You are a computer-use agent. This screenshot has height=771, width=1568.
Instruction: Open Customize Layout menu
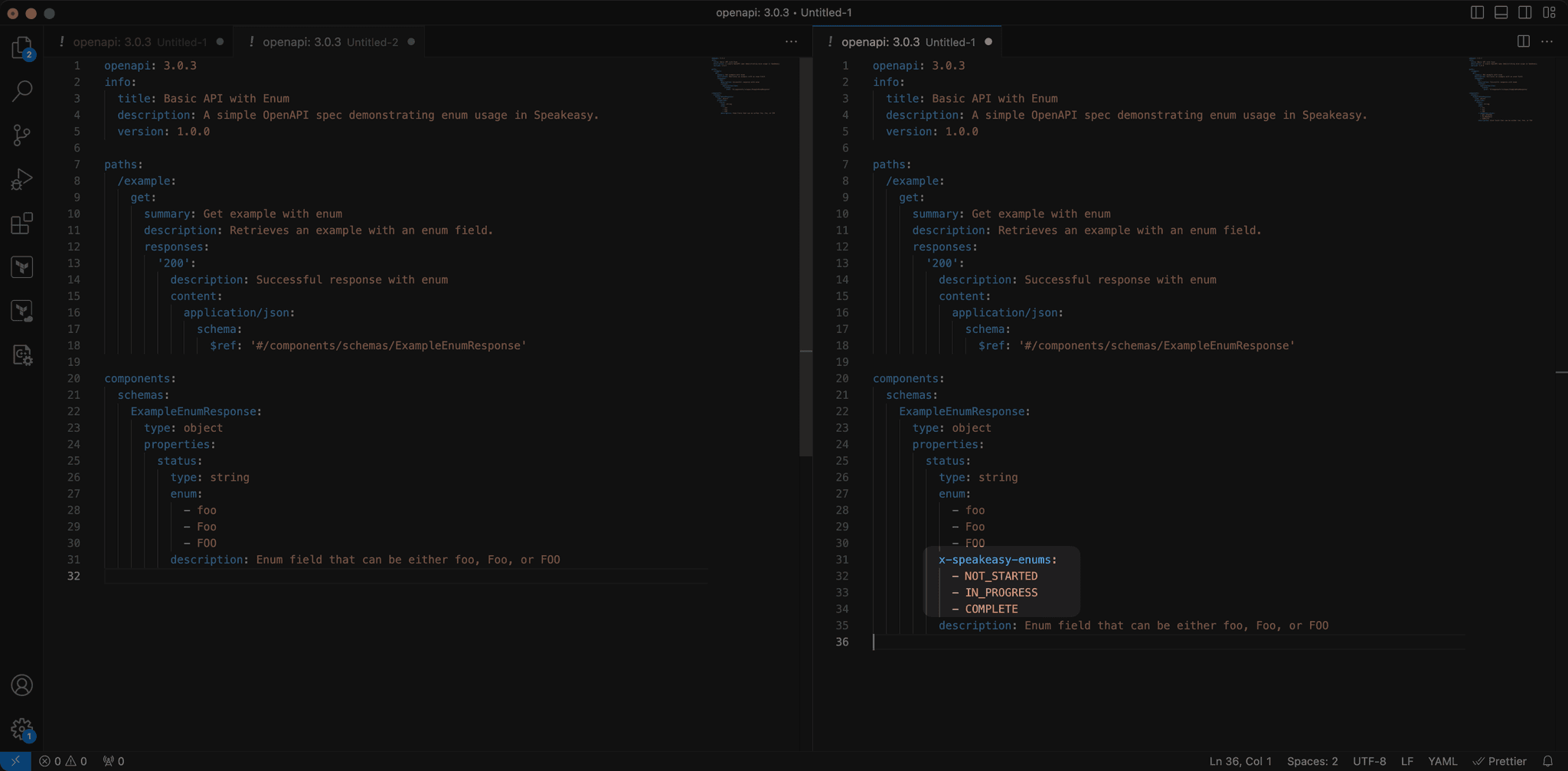pos(1549,12)
